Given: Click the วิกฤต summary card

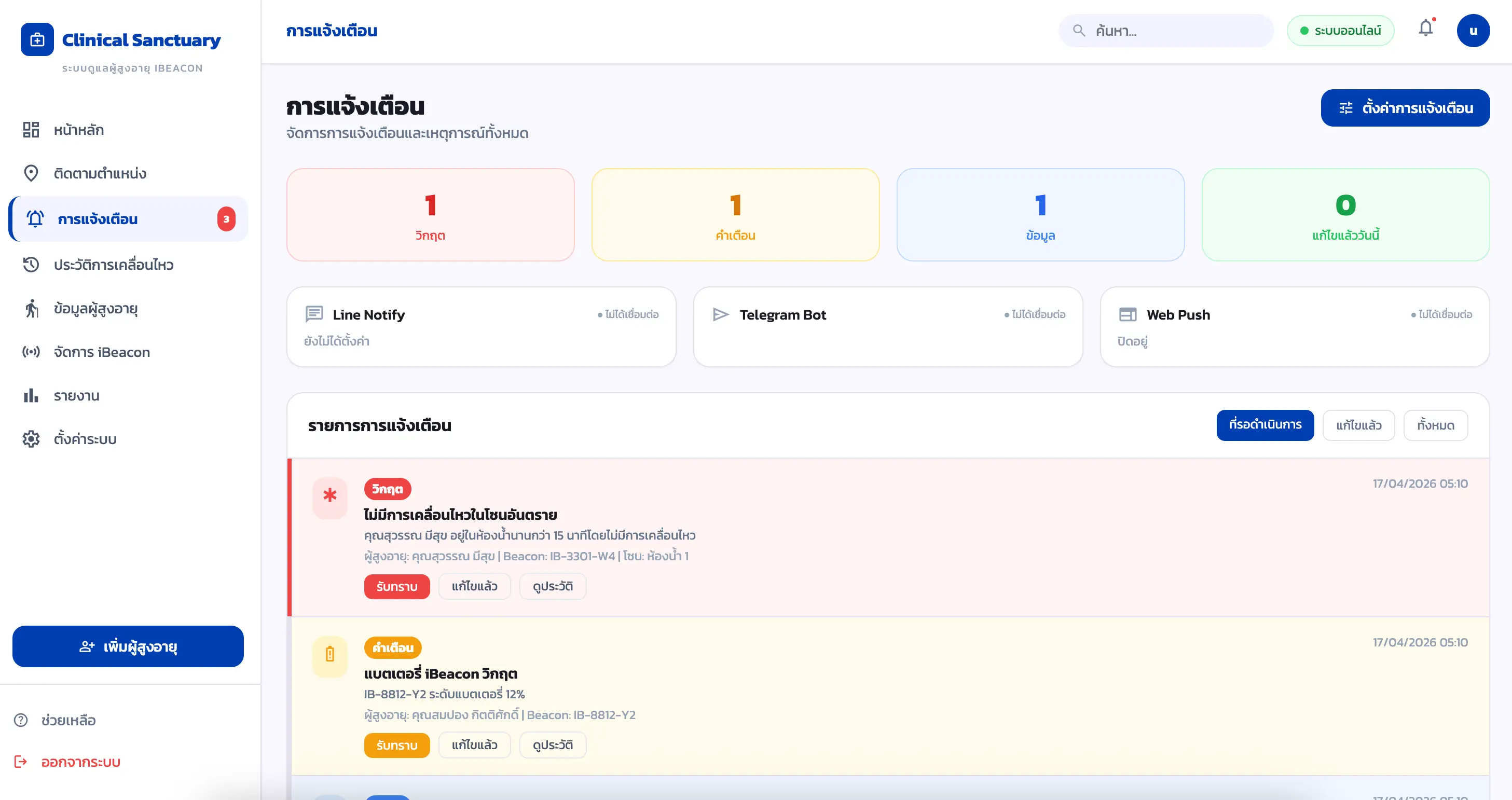Looking at the screenshot, I should pos(430,215).
